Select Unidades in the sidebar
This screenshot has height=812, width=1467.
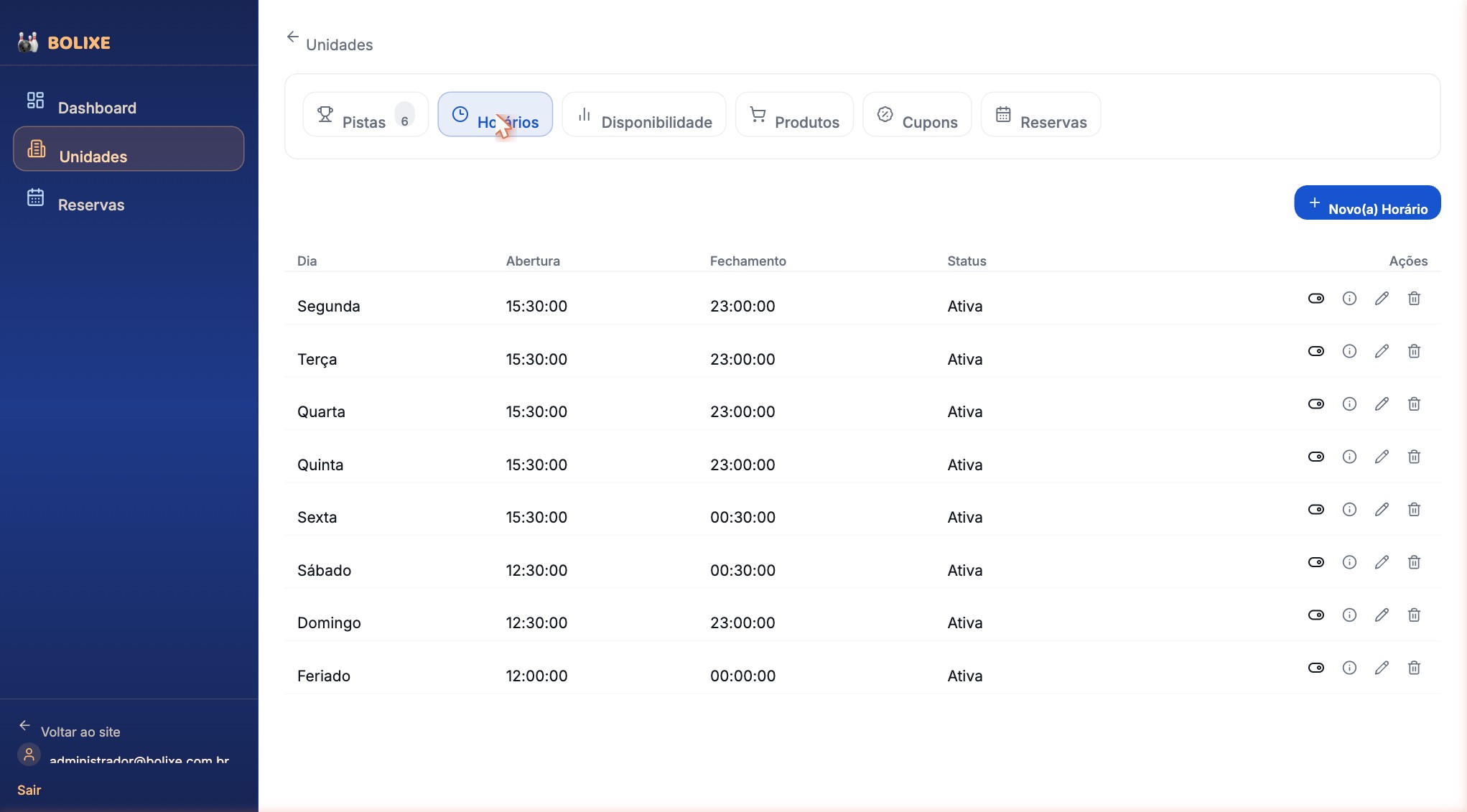tap(129, 149)
